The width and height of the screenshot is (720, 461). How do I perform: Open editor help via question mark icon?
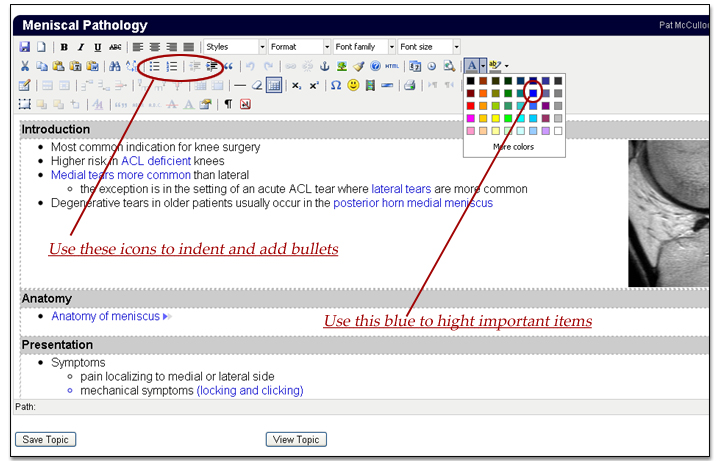[x=375, y=66]
